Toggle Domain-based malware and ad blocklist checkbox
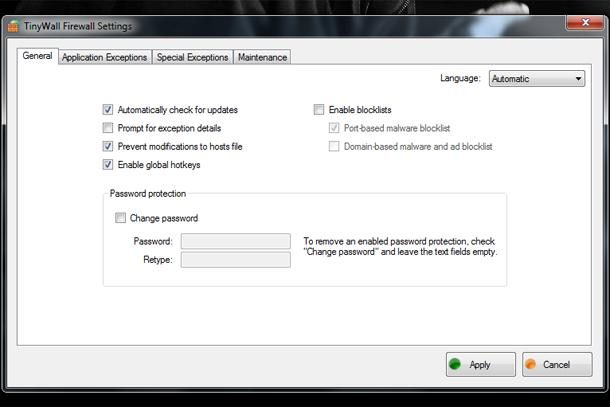 coord(334,146)
